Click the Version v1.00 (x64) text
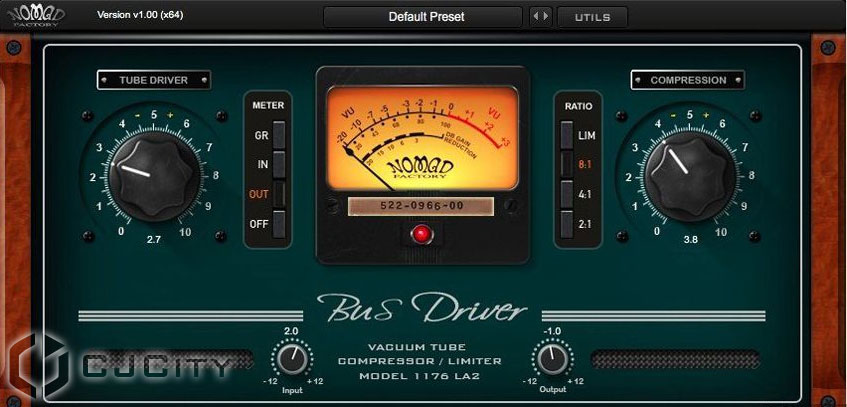847x407 pixels. point(140,15)
